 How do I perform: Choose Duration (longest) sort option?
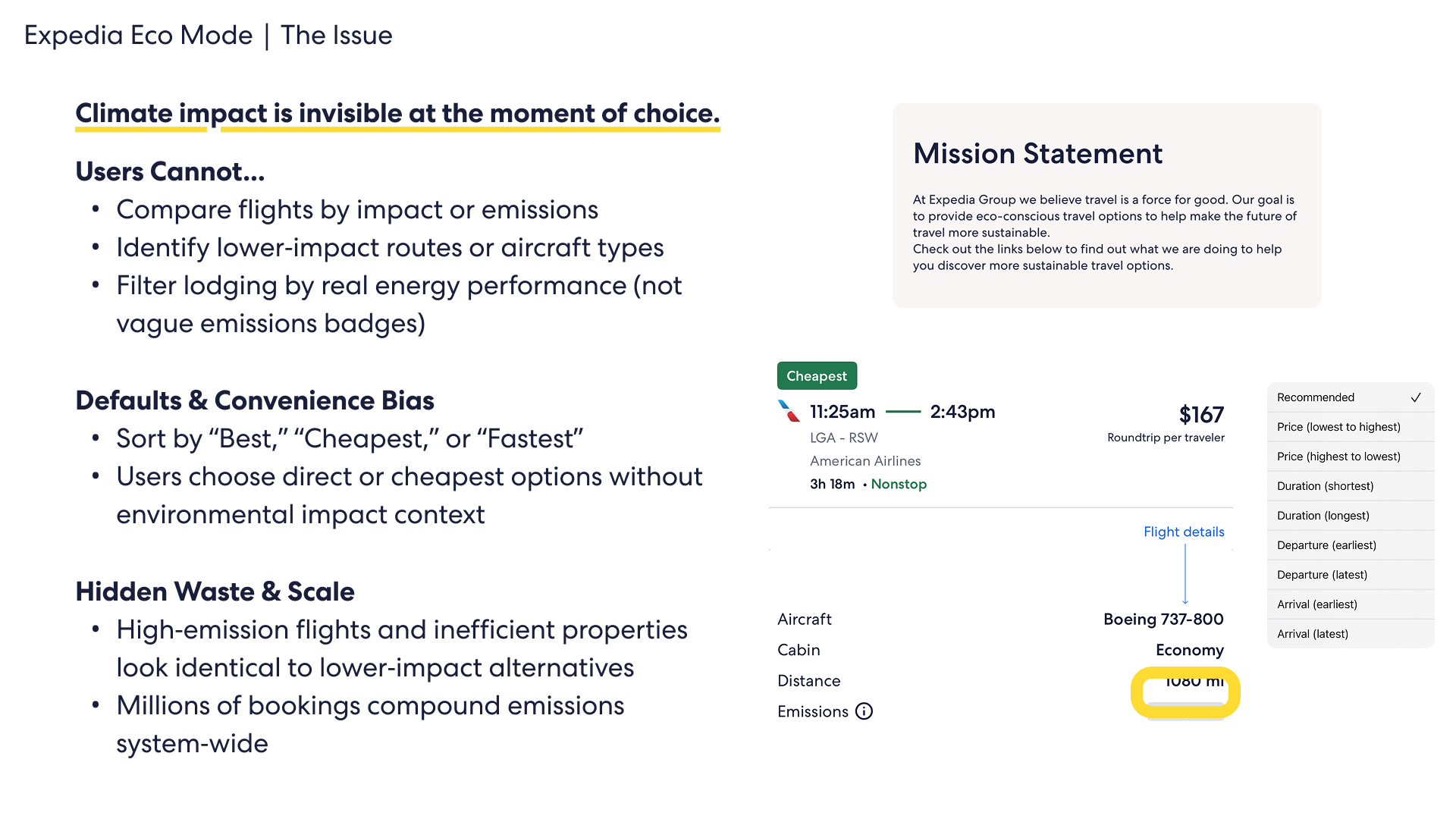tap(1323, 516)
